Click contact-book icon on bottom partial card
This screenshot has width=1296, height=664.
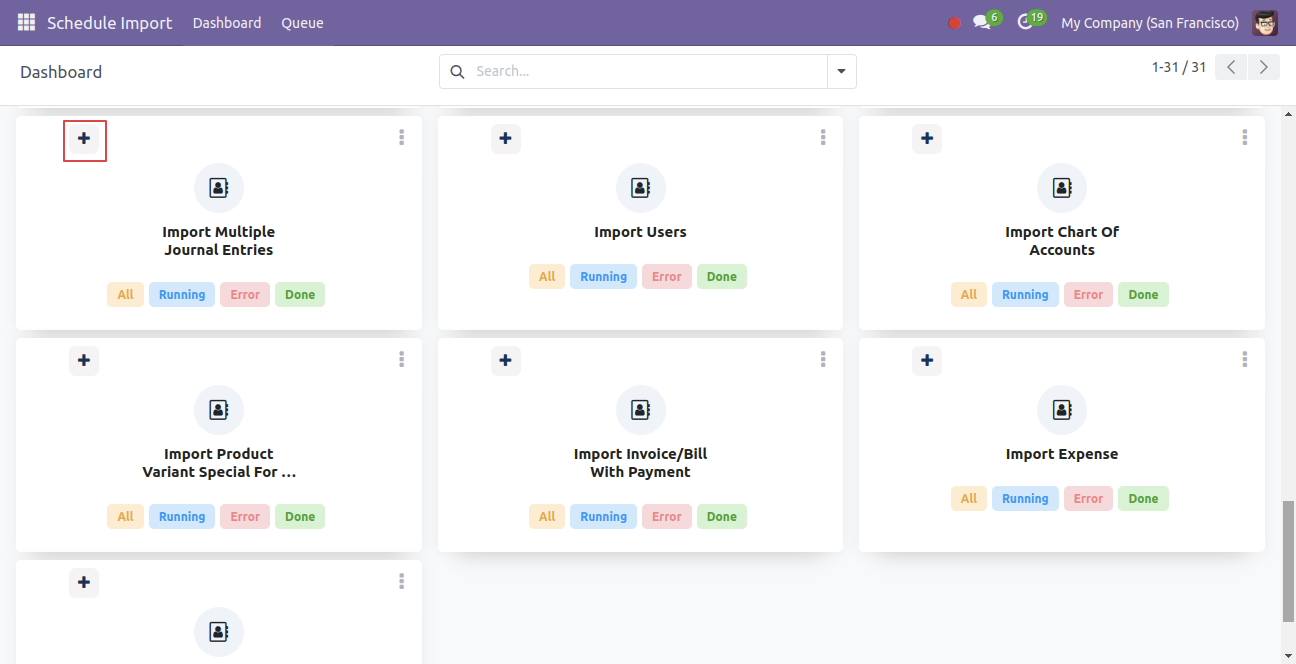click(219, 632)
